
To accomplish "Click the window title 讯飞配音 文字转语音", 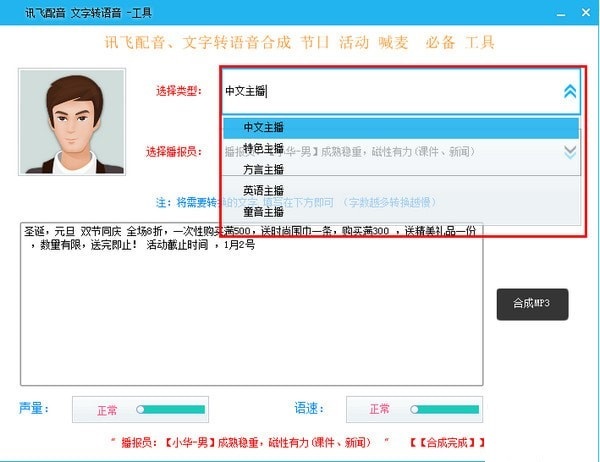I will (x=88, y=13).
